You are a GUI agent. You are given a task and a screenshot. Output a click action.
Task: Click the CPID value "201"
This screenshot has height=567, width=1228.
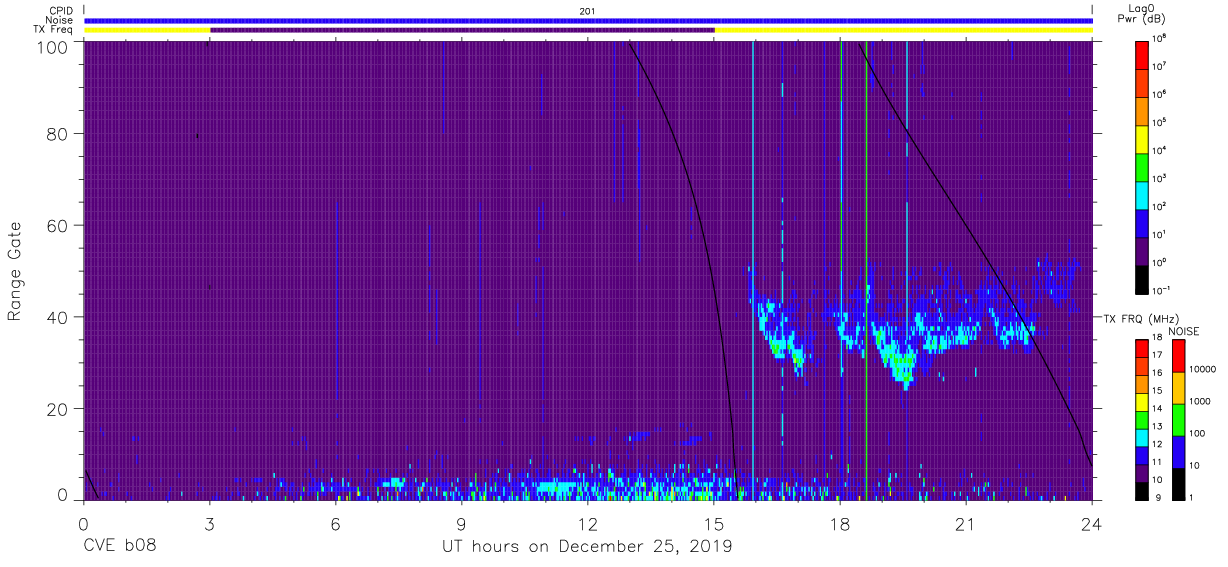587,10
